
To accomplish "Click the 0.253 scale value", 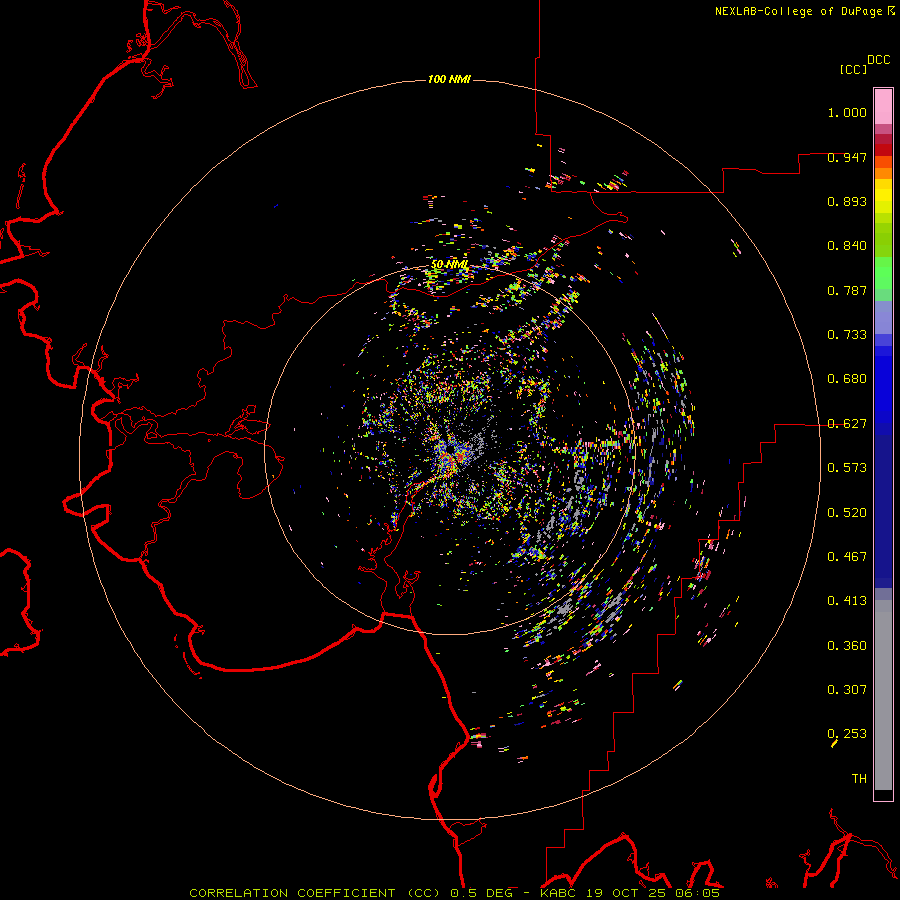I will tap(847, 734).
